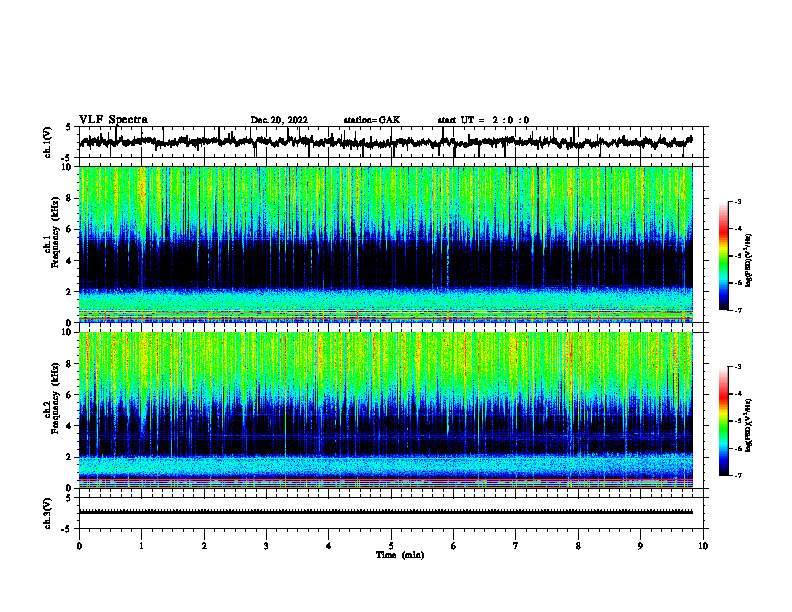Screen dimensions: 792x612
Task: Click the ch.1 spectrogram panel
Action: pos(386,244)
